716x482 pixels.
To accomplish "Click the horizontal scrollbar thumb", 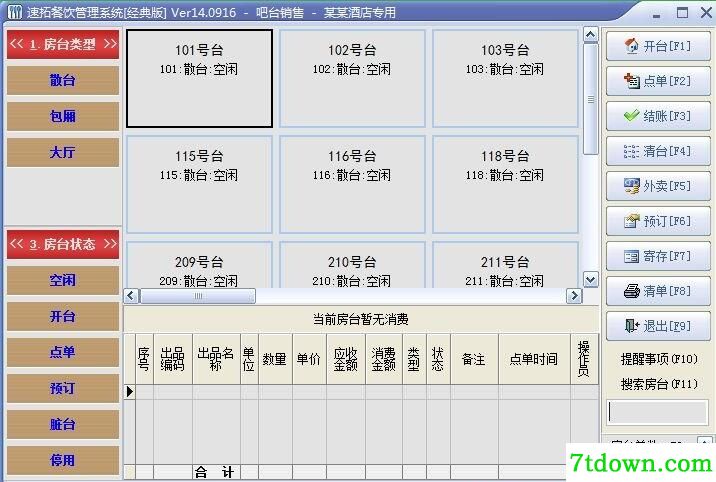I will 198,296.
